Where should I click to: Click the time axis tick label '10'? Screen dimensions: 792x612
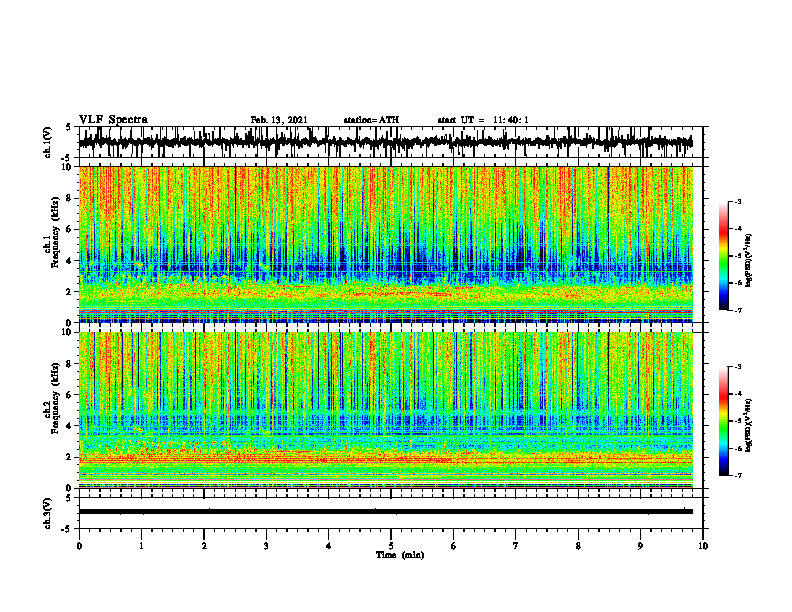(x=703, y=546)
